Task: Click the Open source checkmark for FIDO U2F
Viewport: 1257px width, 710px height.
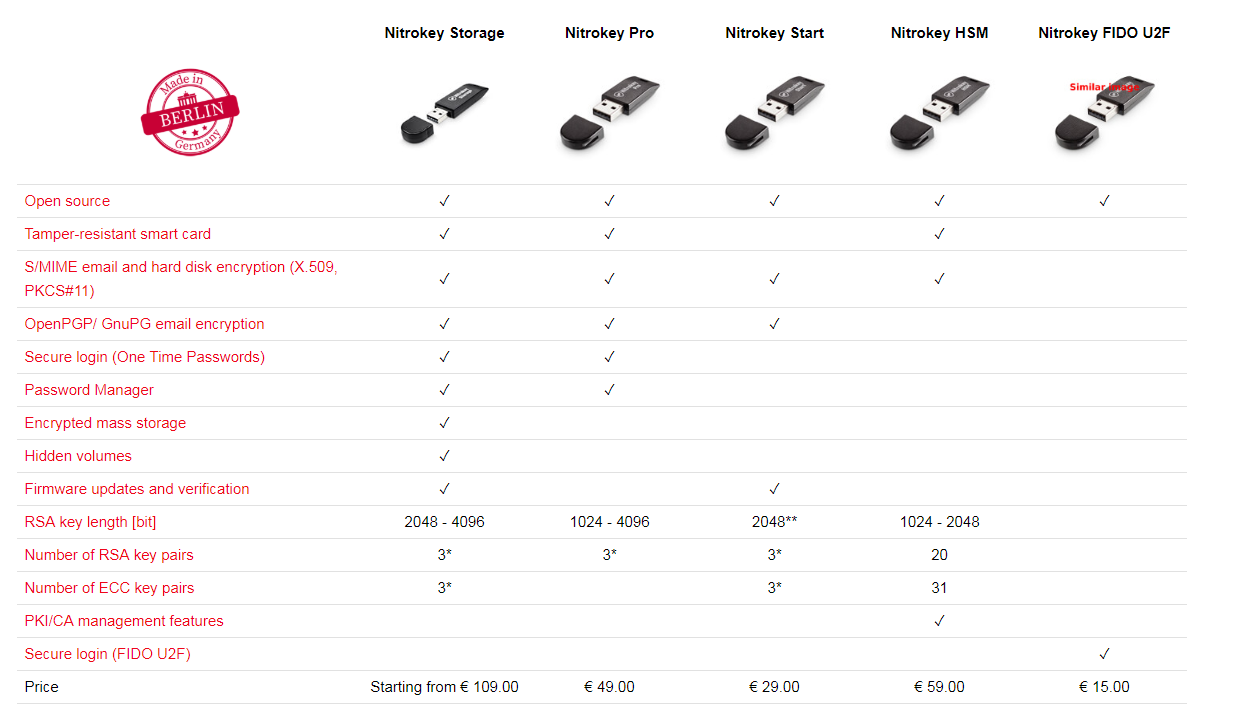Action: pyautogui.click(x=1104, y=201)
